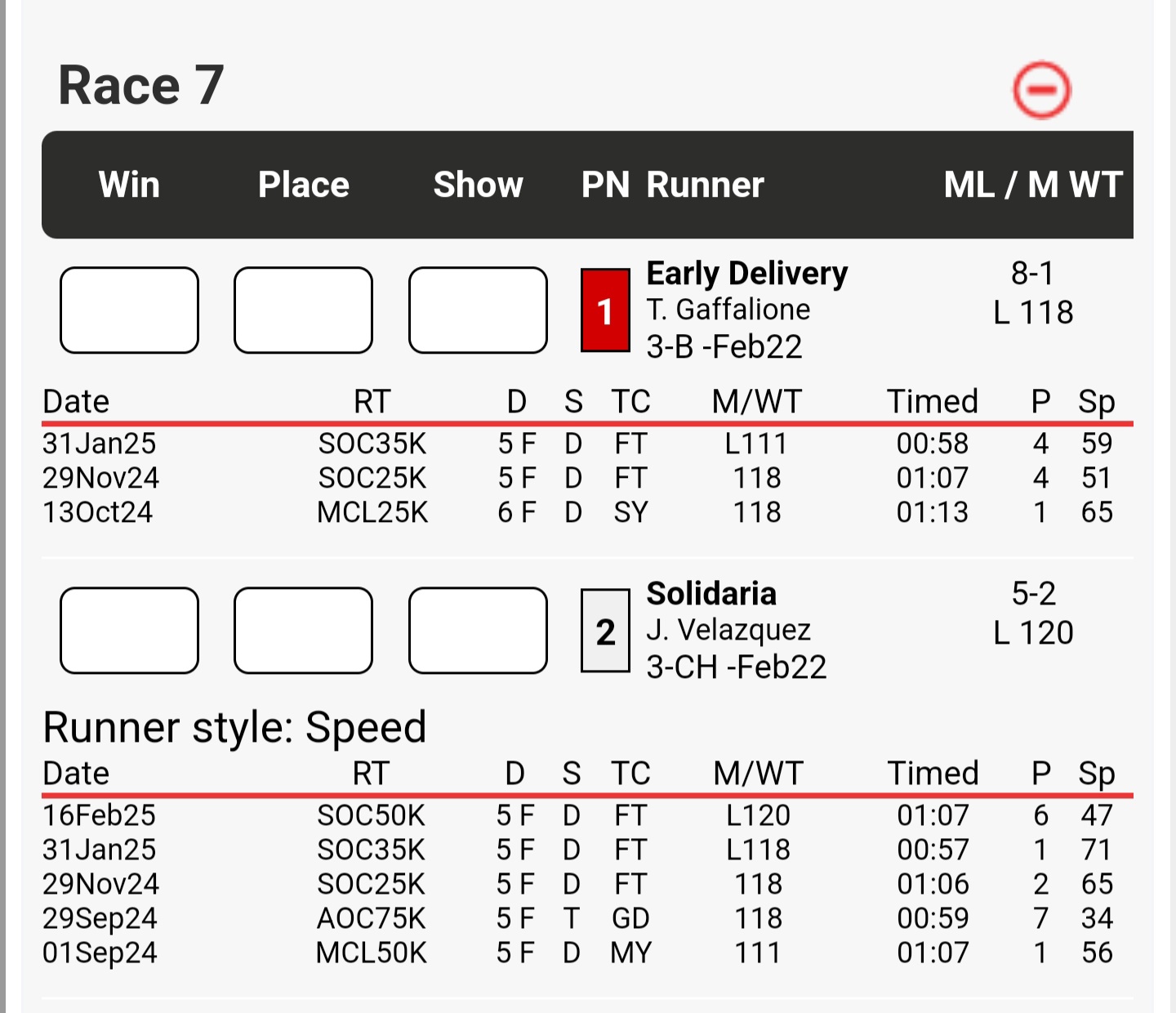Click the 3-B -Feb22 horse details
The image size is (1176, 1013).
click(x=724, y=347)
